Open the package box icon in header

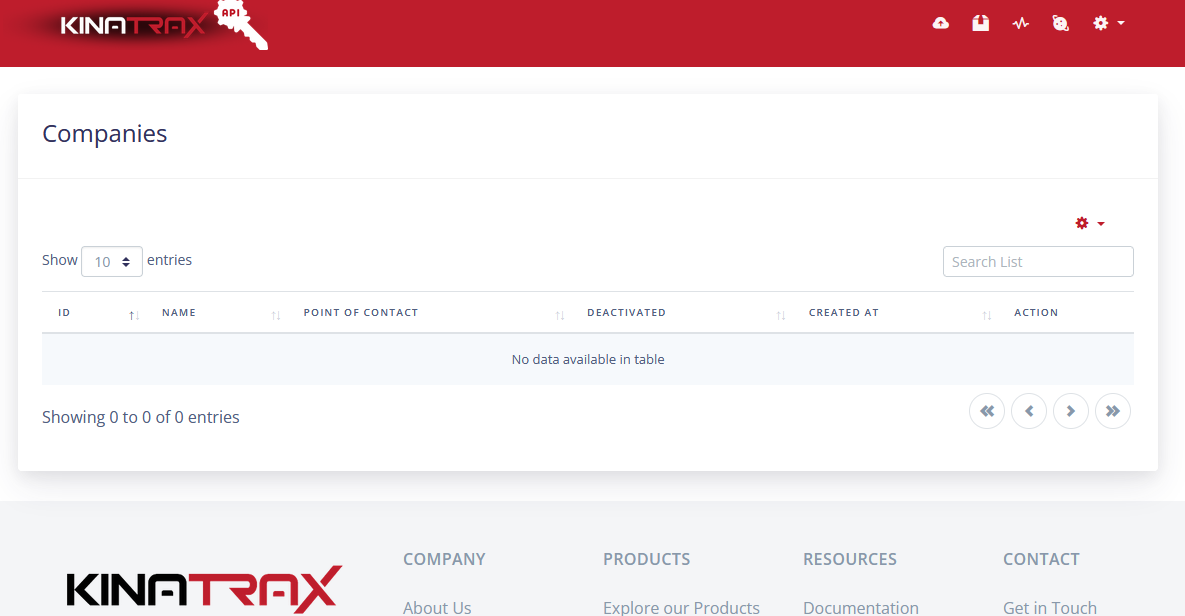[980, 23]
